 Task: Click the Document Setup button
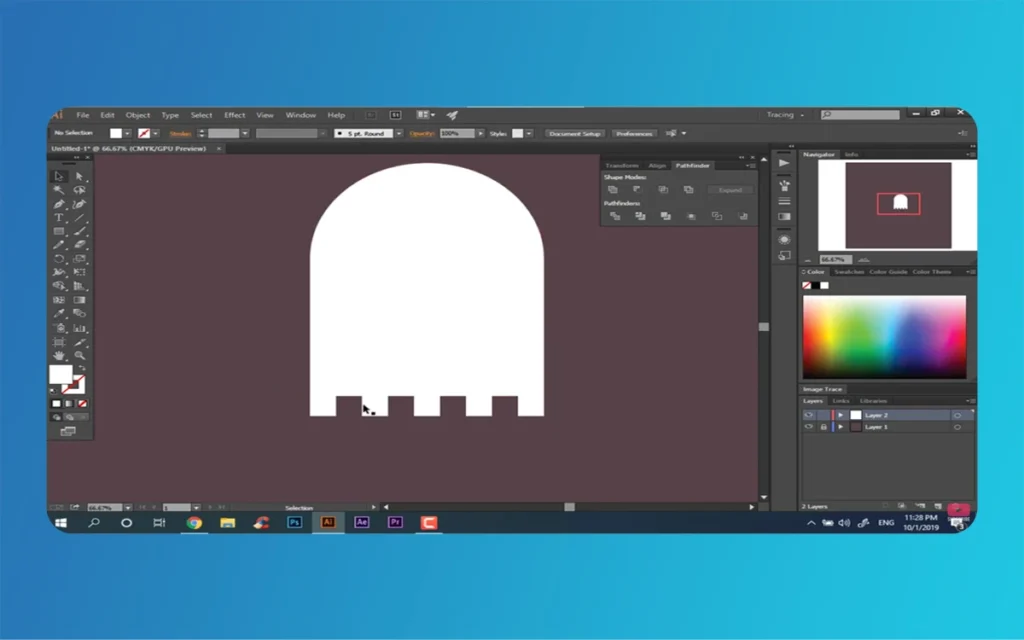[x=575, y=133]
